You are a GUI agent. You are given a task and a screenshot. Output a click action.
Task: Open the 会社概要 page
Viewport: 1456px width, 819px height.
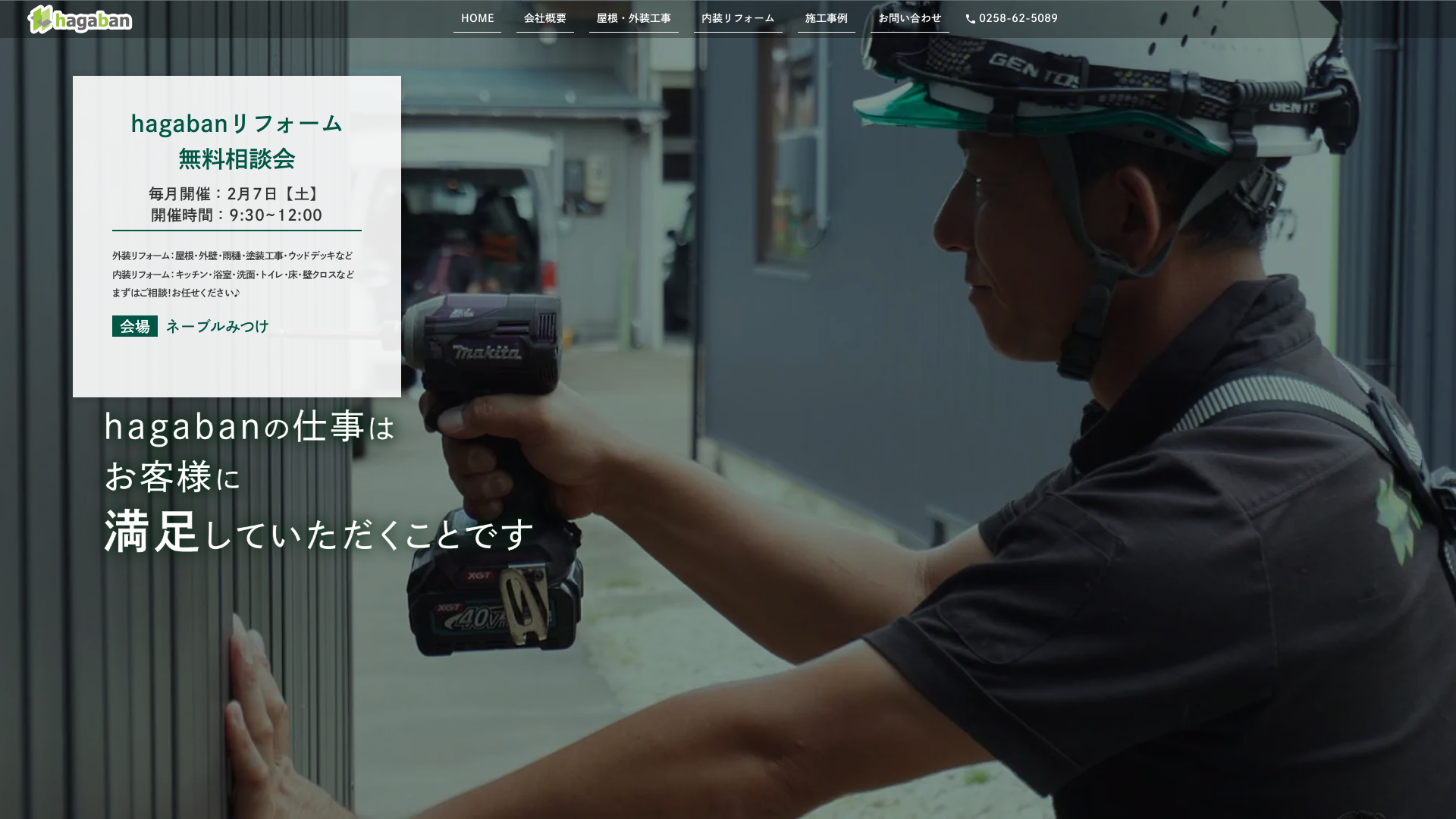pos(544,18)
